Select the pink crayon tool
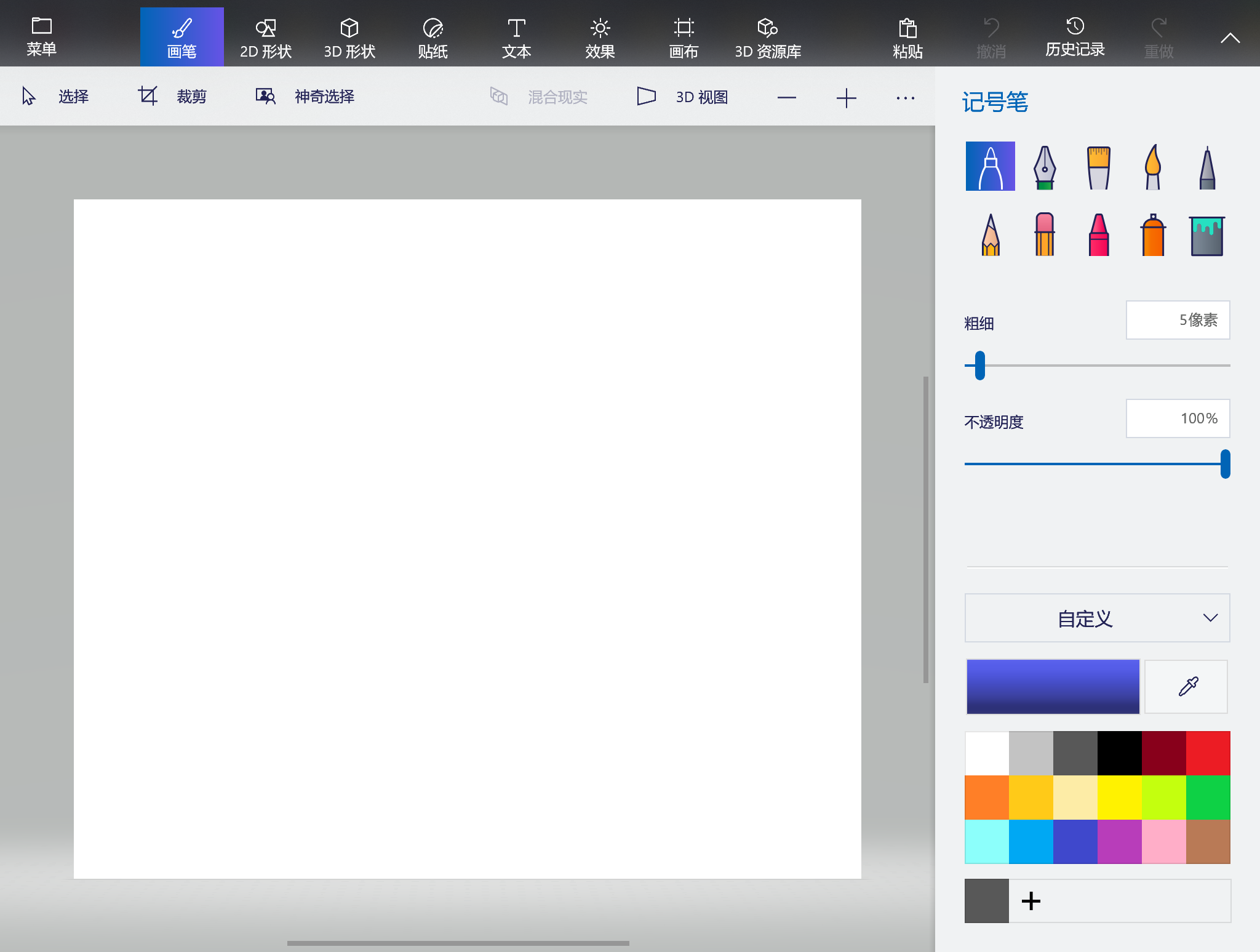This screenshot has height=952, width=1260. [1098, 235]
